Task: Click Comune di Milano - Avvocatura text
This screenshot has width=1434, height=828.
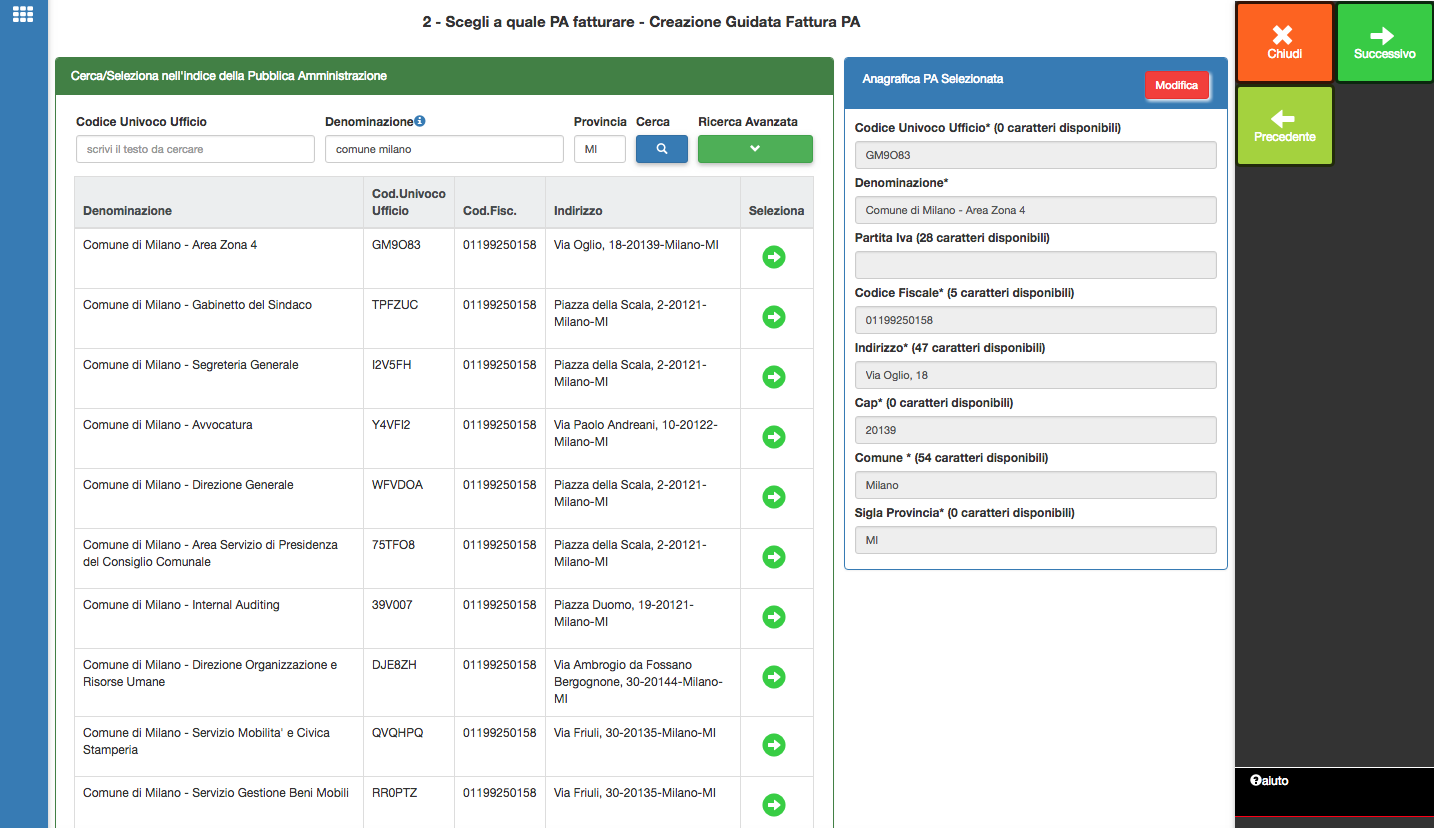Action: (x=168, y=425)
